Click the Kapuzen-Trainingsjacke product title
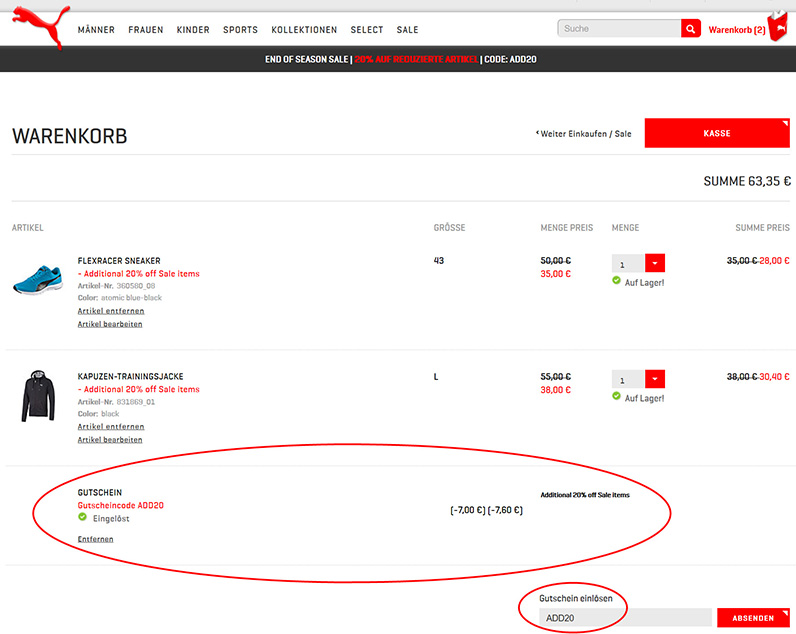 (130, 376)
